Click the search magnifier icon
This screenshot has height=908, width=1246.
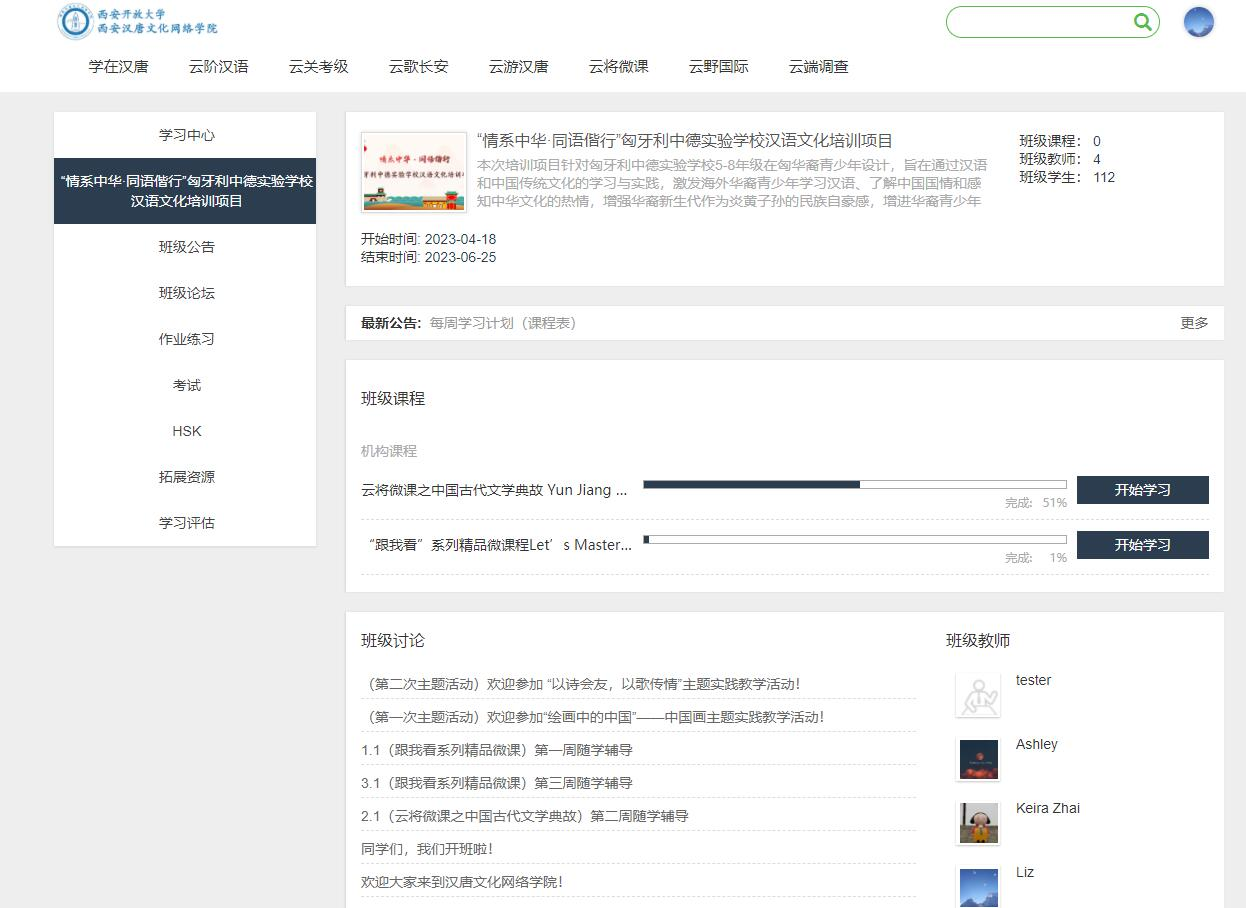1142,21
